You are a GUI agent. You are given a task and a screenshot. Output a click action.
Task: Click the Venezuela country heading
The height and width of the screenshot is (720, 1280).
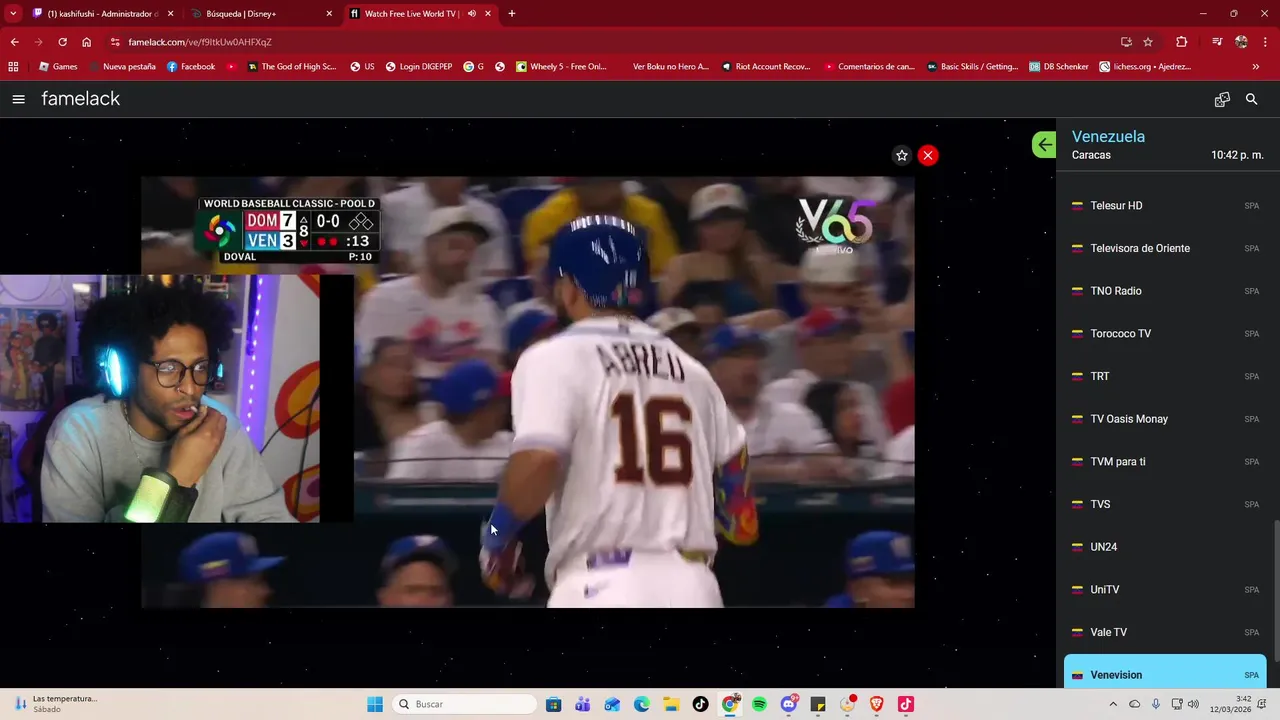click(x=1108, y=137)
